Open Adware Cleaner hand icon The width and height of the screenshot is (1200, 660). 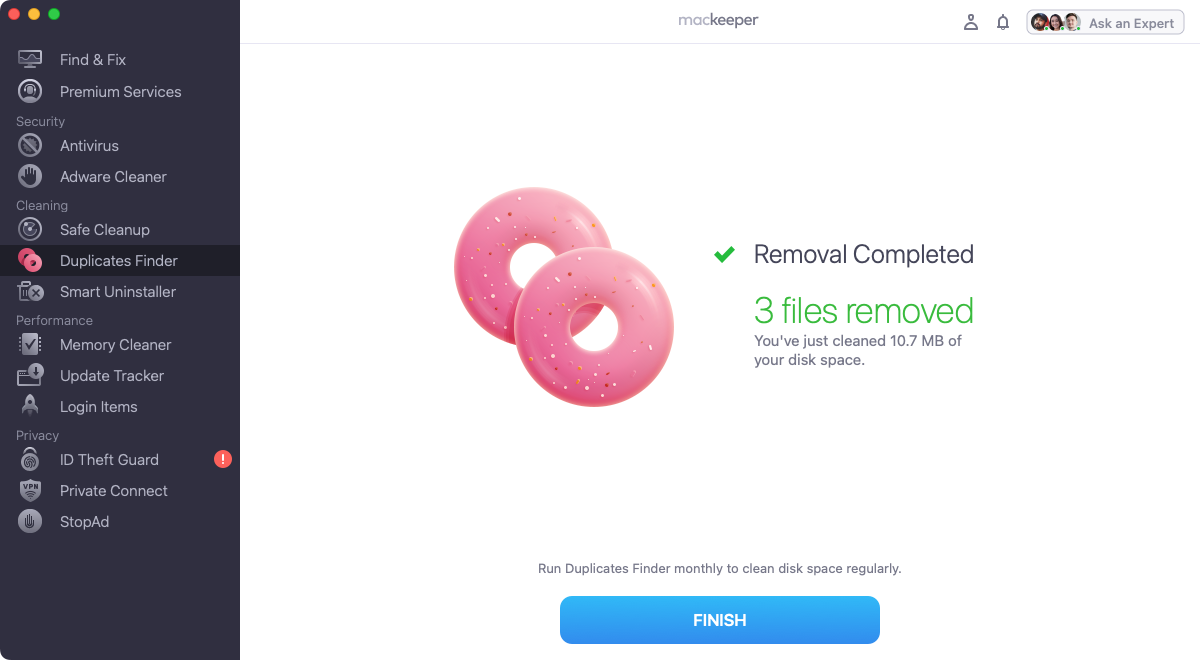30,176
